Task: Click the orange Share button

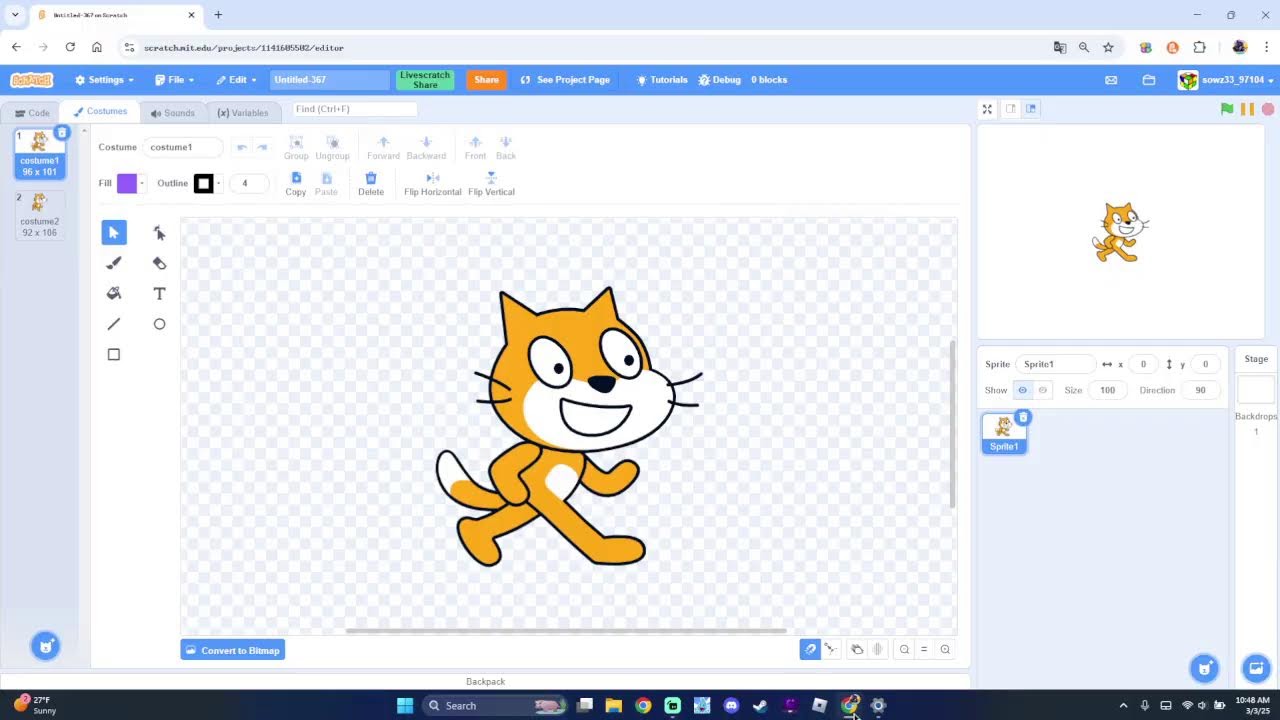Action: tap(486, 80)
